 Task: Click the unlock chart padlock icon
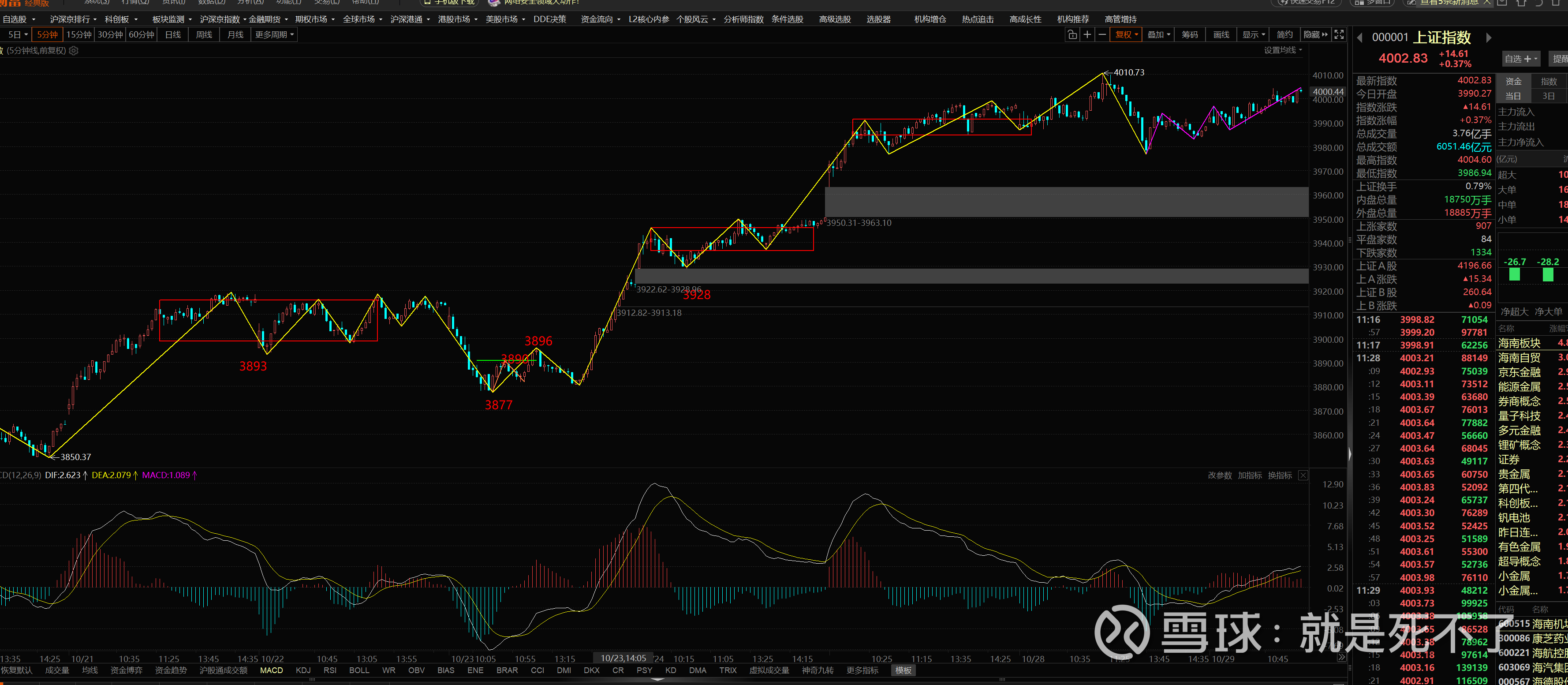[x=1072, y=35]
